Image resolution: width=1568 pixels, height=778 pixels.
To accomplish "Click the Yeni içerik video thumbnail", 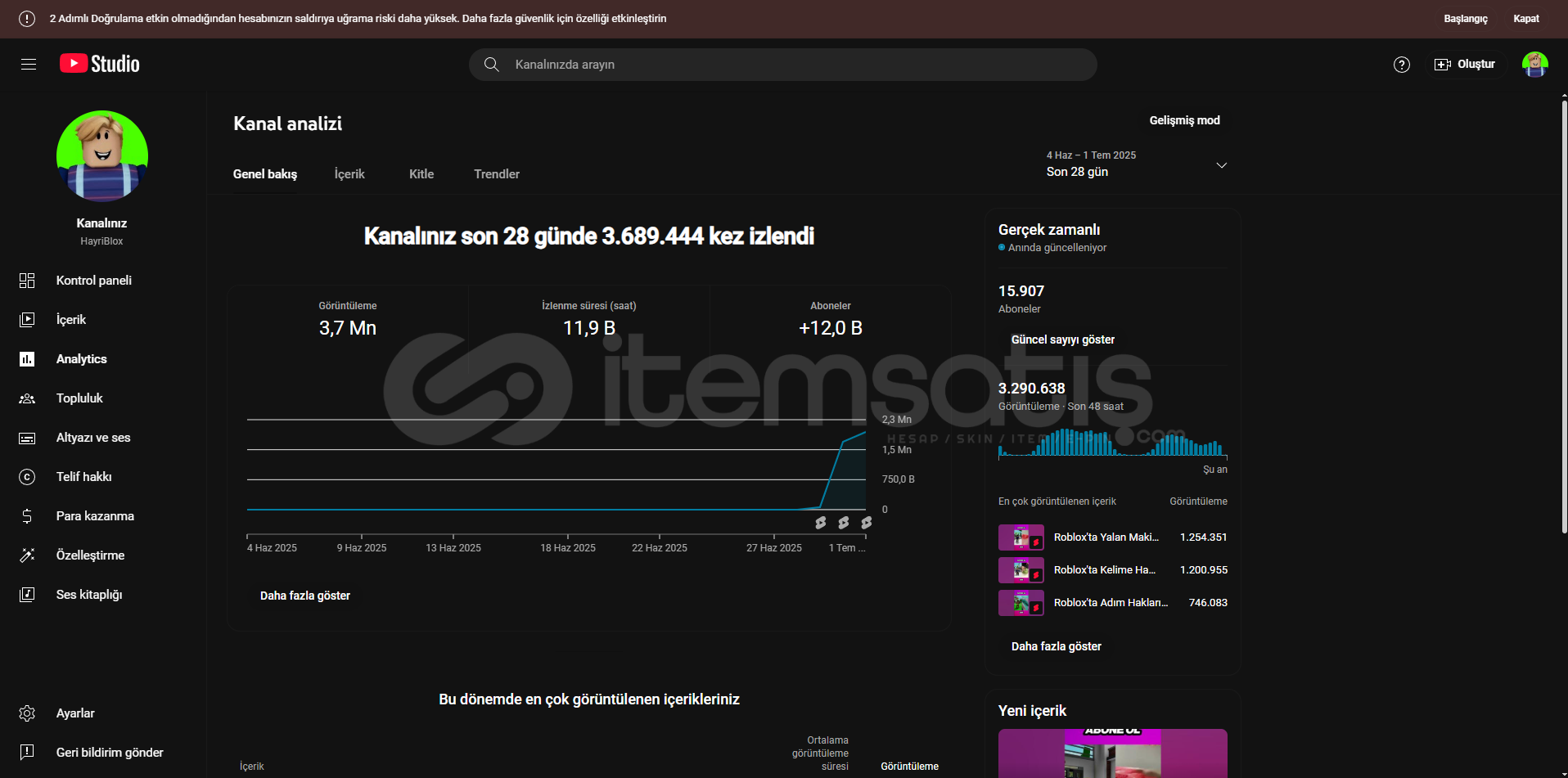I will click(1113, 753).
